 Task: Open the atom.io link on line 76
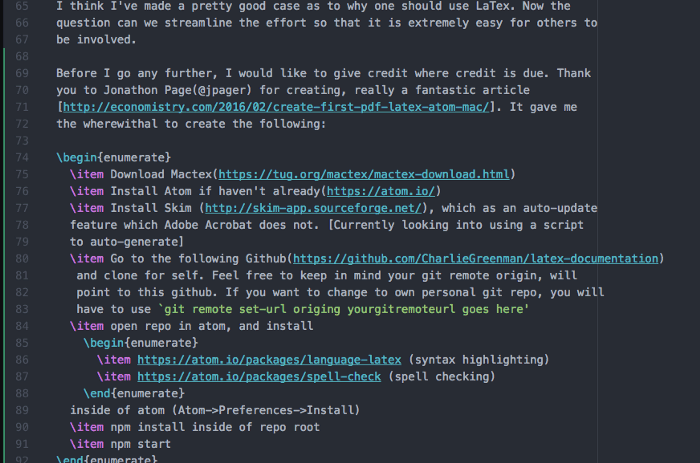click(381, 192)
